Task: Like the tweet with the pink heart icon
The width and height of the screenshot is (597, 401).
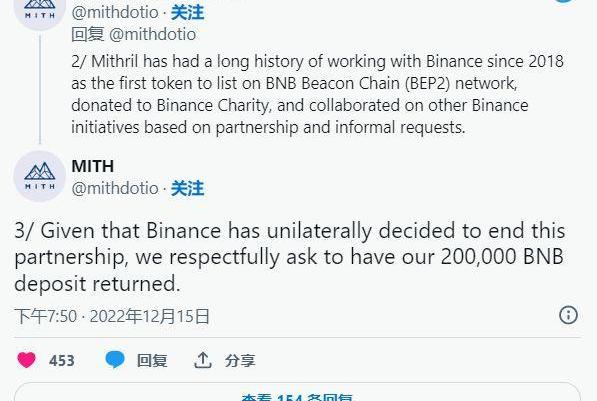Action: (26, 360)
